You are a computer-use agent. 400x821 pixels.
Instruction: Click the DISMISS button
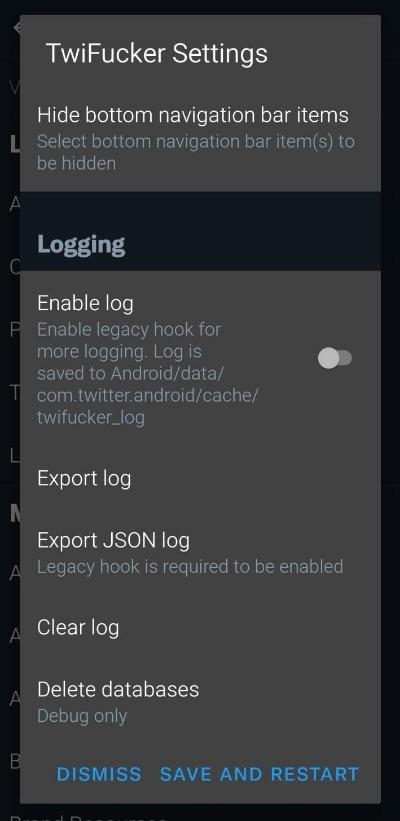[x=99, y=774]
